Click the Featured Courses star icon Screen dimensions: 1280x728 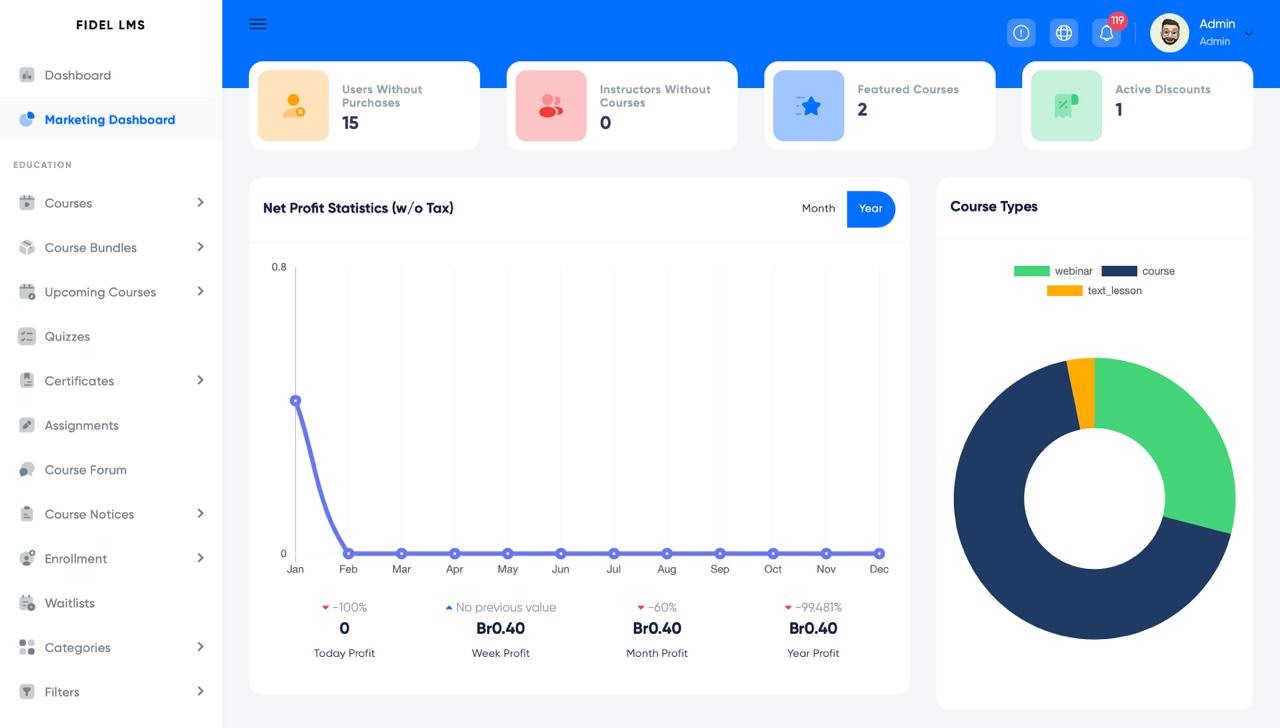tap(808, 106)
